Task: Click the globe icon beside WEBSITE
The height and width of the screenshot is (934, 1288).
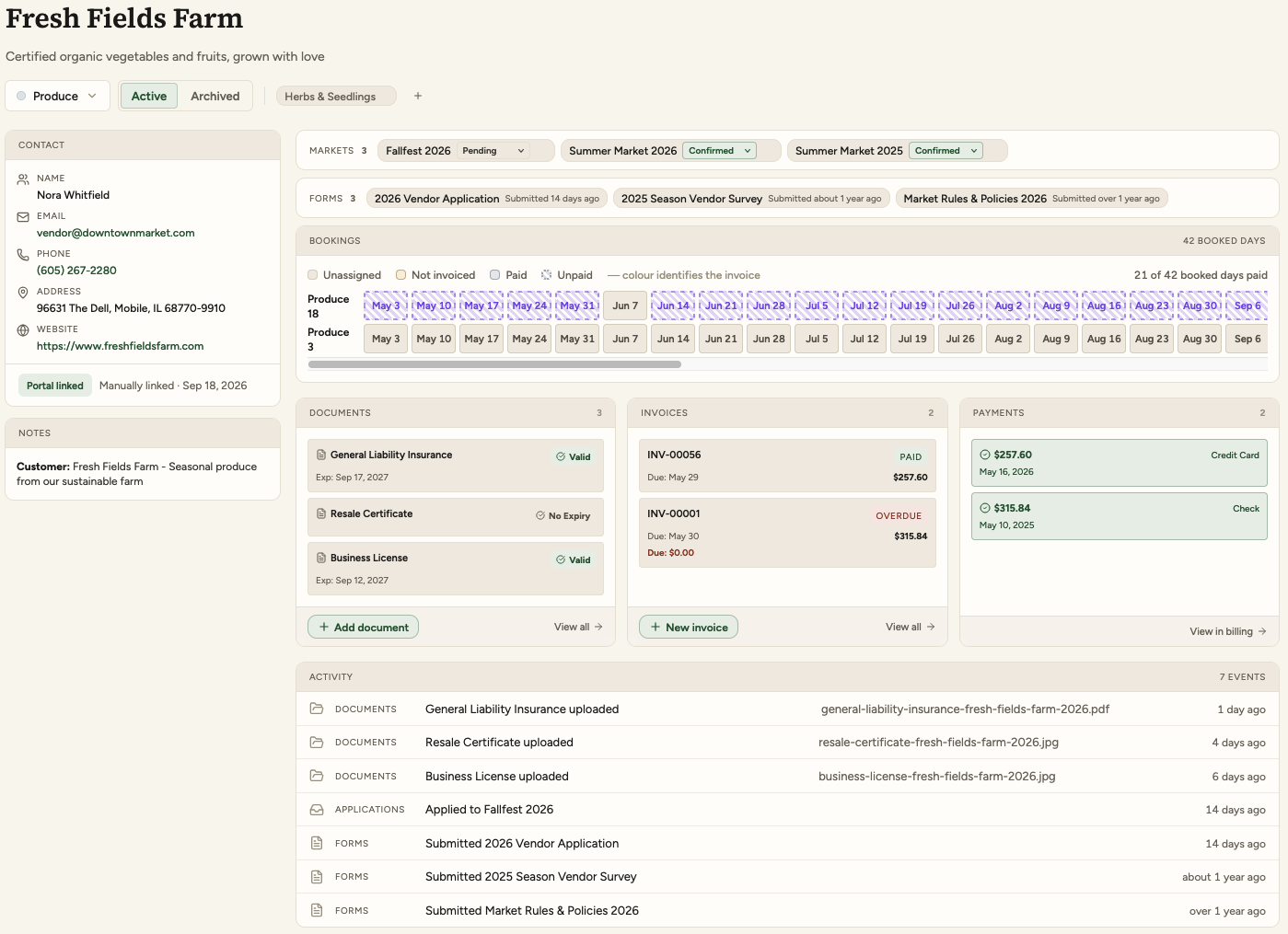Action: [23, 330]
